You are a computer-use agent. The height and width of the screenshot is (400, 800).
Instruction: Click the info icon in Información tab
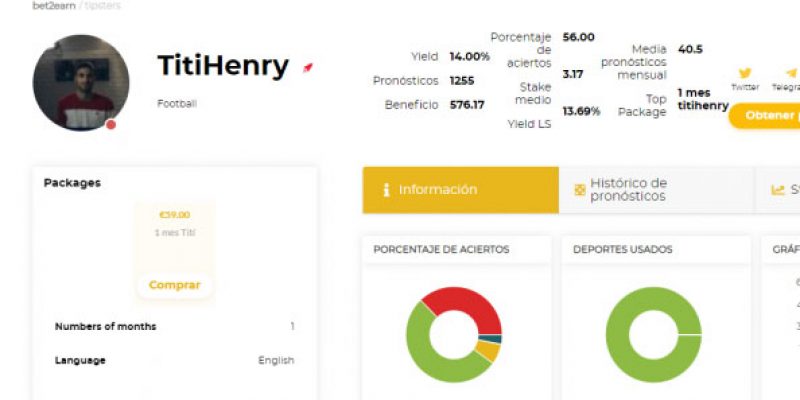click(x=386, y=190)
